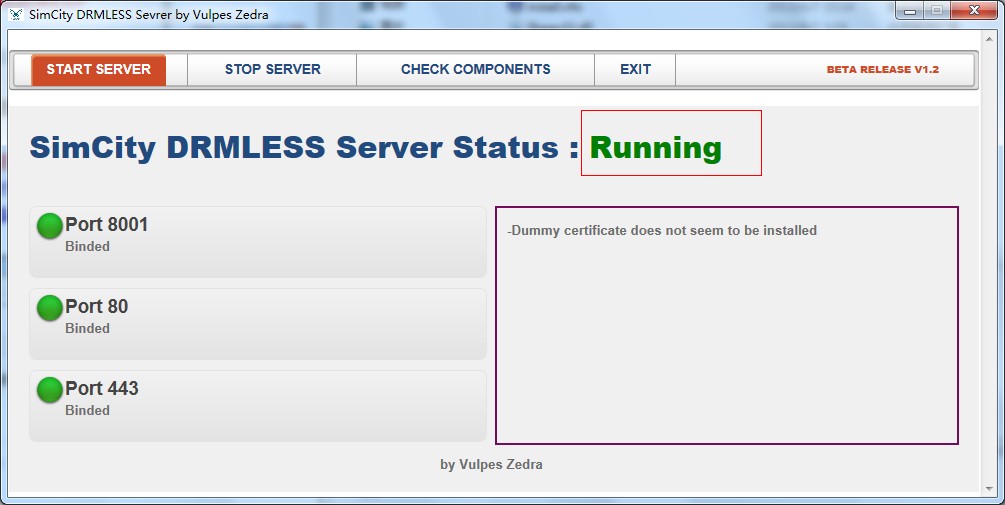Click the 'by Vulpes Zedra' footer credit

click(491, 465)
